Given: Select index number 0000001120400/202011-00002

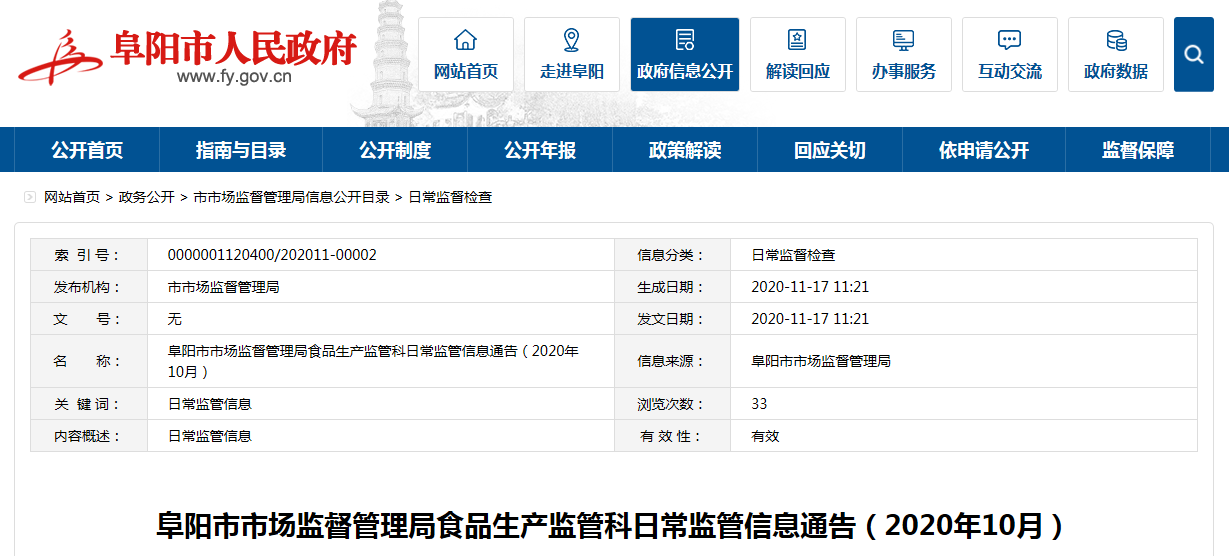Looking at the screenshot, I should pyautogui.click(x=272, y=255).
